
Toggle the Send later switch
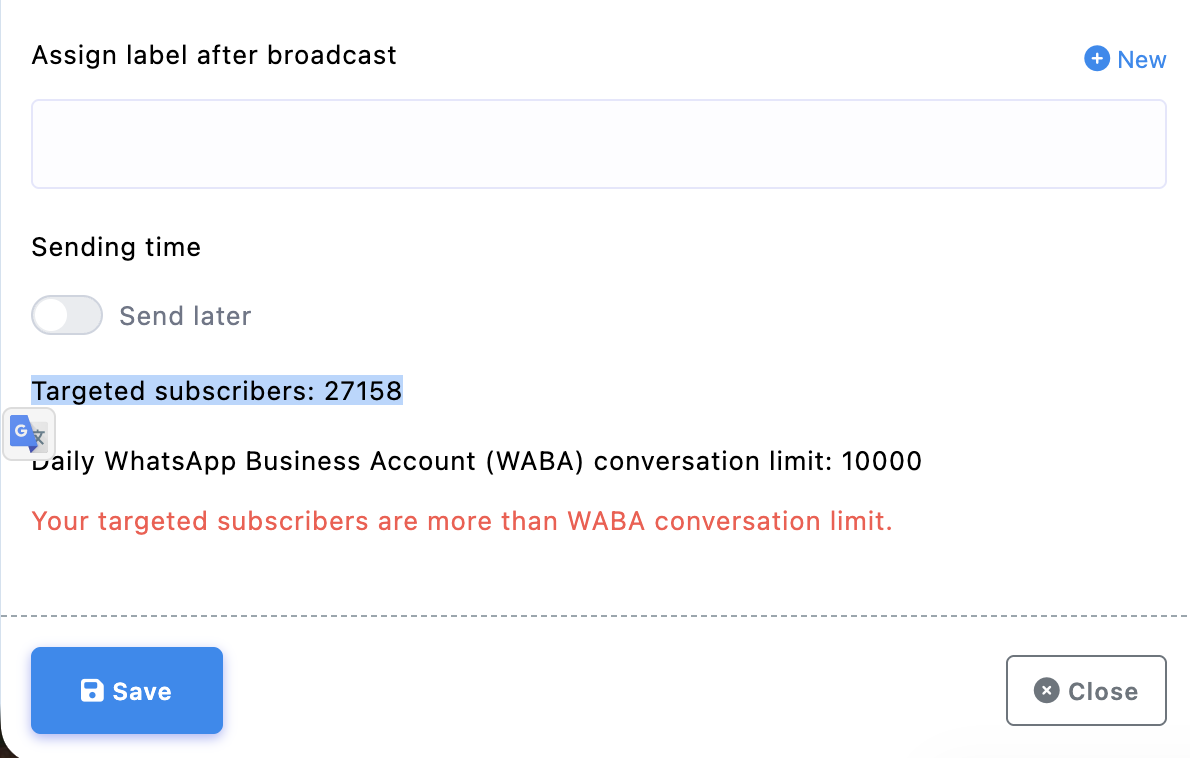67,316
